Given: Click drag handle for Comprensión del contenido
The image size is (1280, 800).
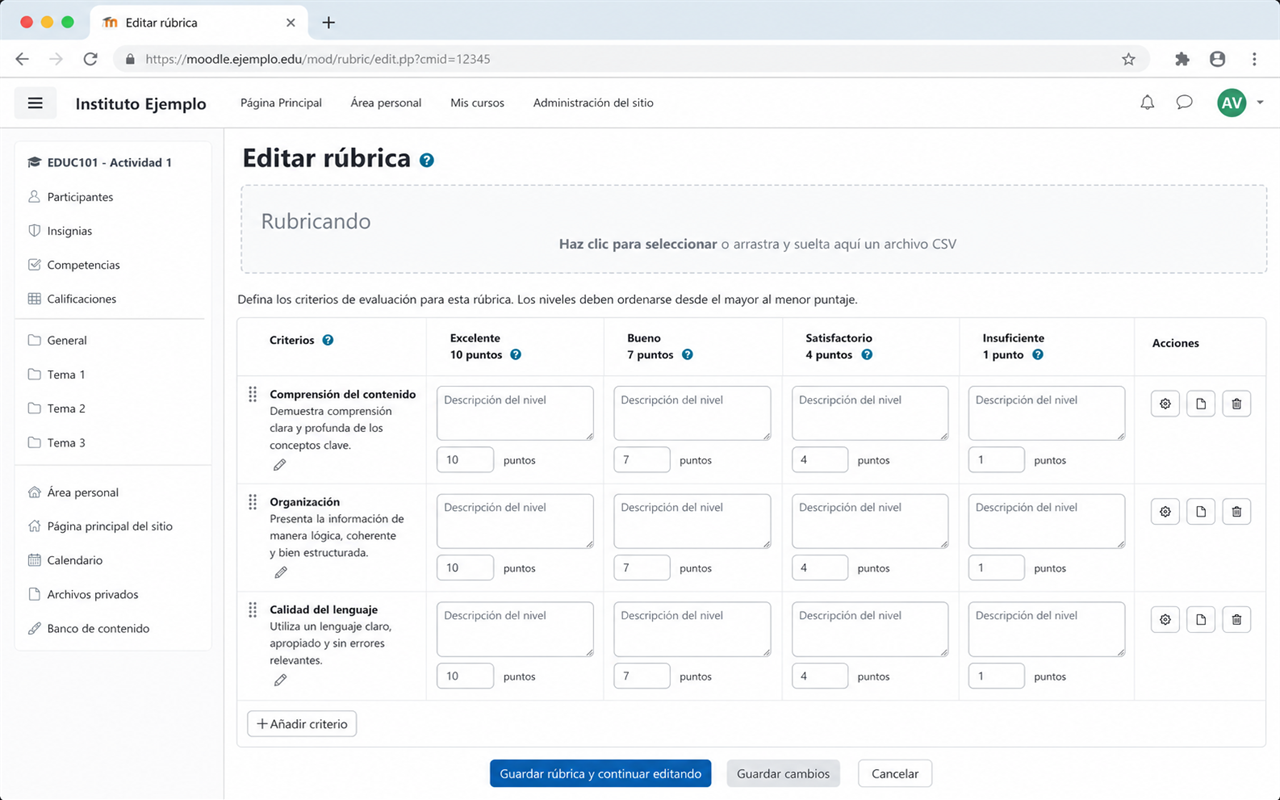Looking at the screenshot, I should pos(253,394).
